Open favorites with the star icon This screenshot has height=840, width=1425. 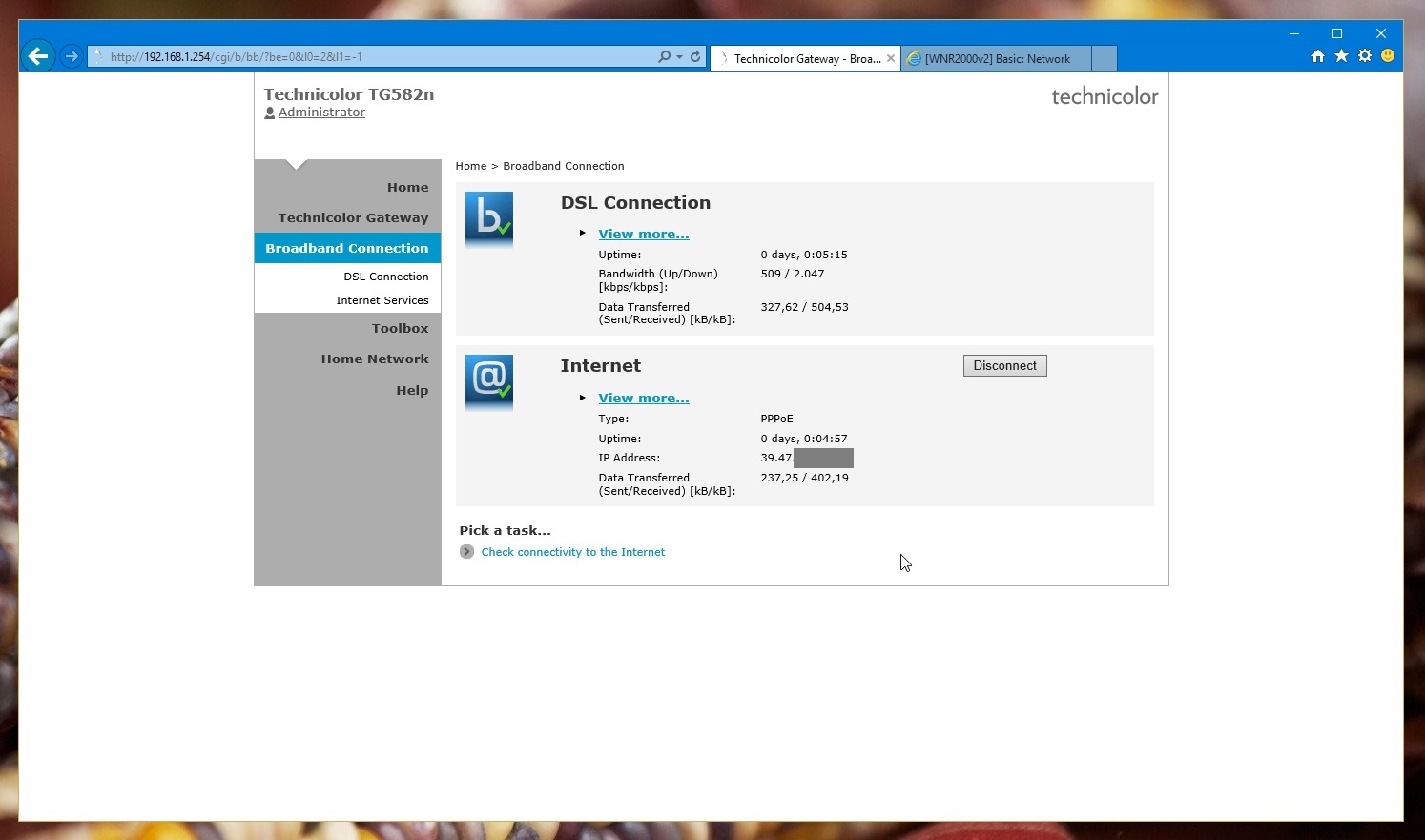click(x=1341, y=56)
